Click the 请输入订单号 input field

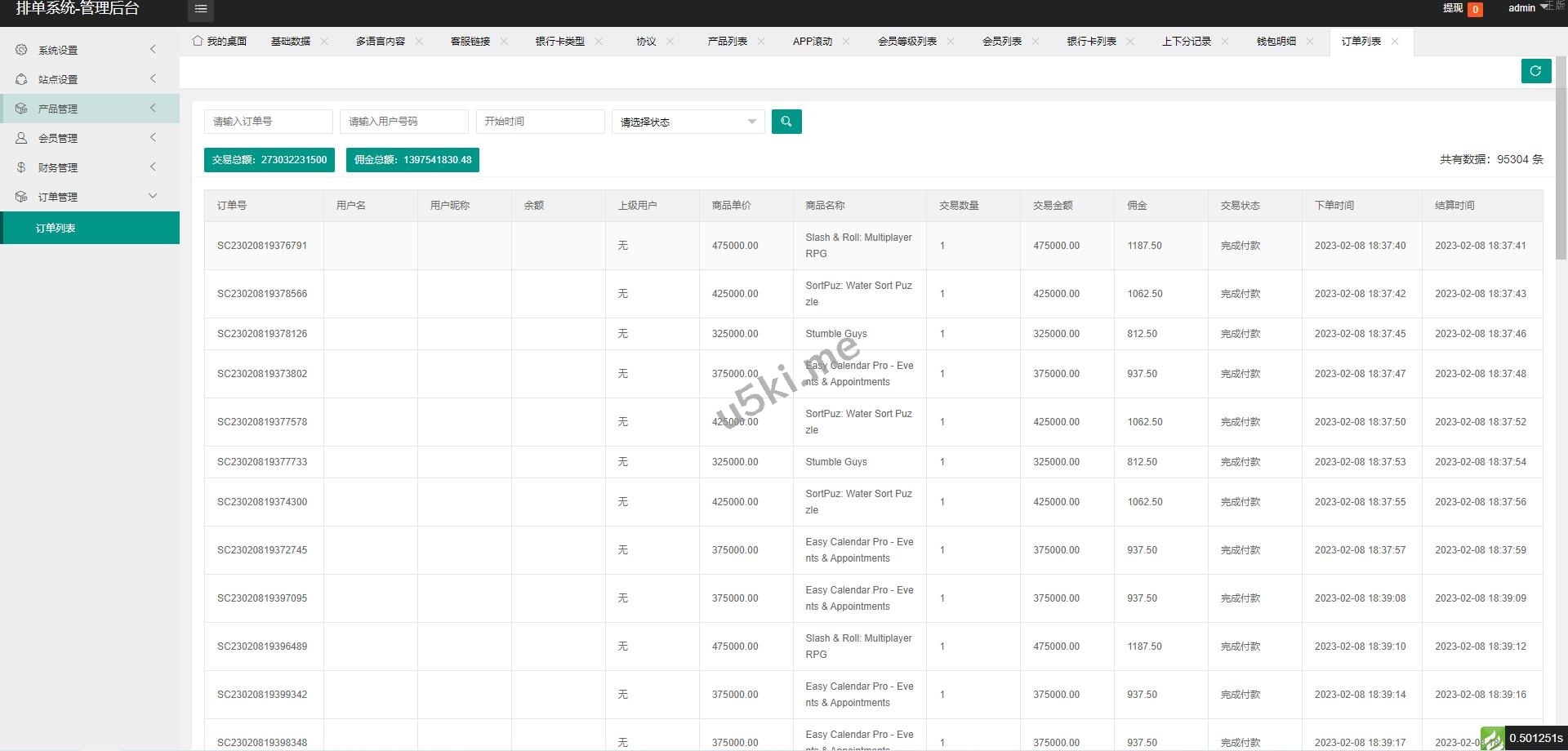pyautogui.click(x=268, y=122)
